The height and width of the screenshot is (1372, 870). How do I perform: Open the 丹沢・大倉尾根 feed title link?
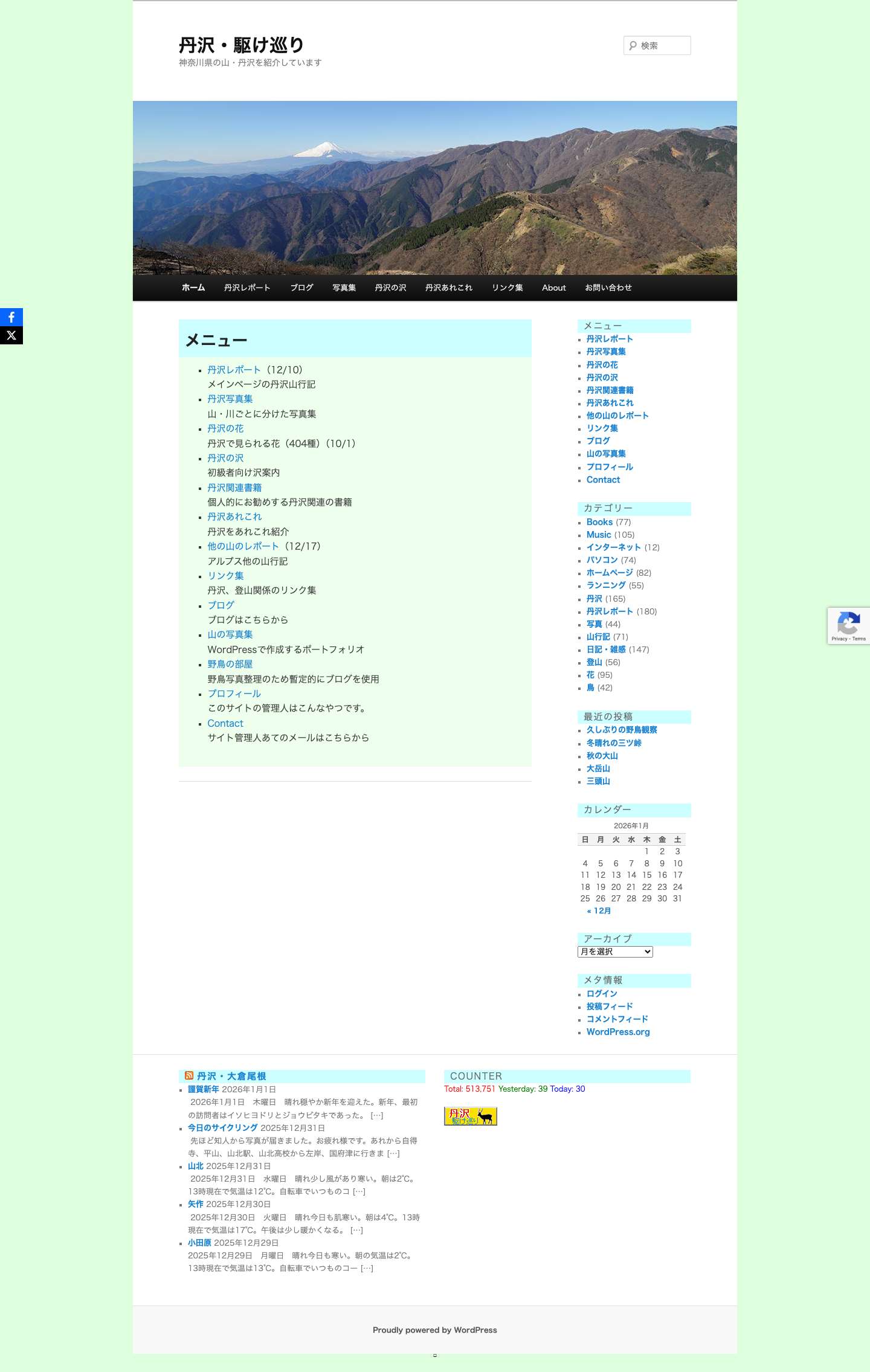pos(231,1076)
